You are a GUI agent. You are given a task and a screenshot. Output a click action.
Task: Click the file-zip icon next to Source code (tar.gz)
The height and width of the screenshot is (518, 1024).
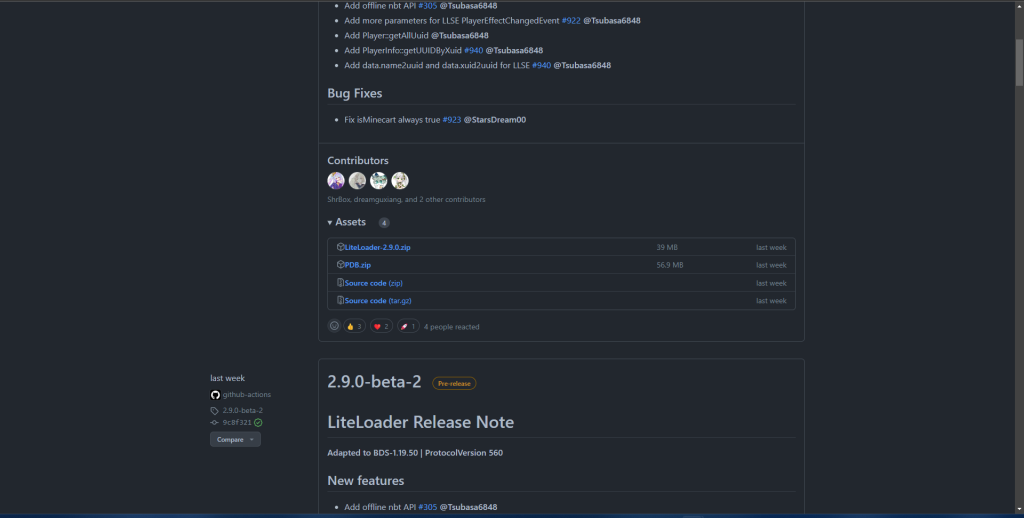pos(340,300)
